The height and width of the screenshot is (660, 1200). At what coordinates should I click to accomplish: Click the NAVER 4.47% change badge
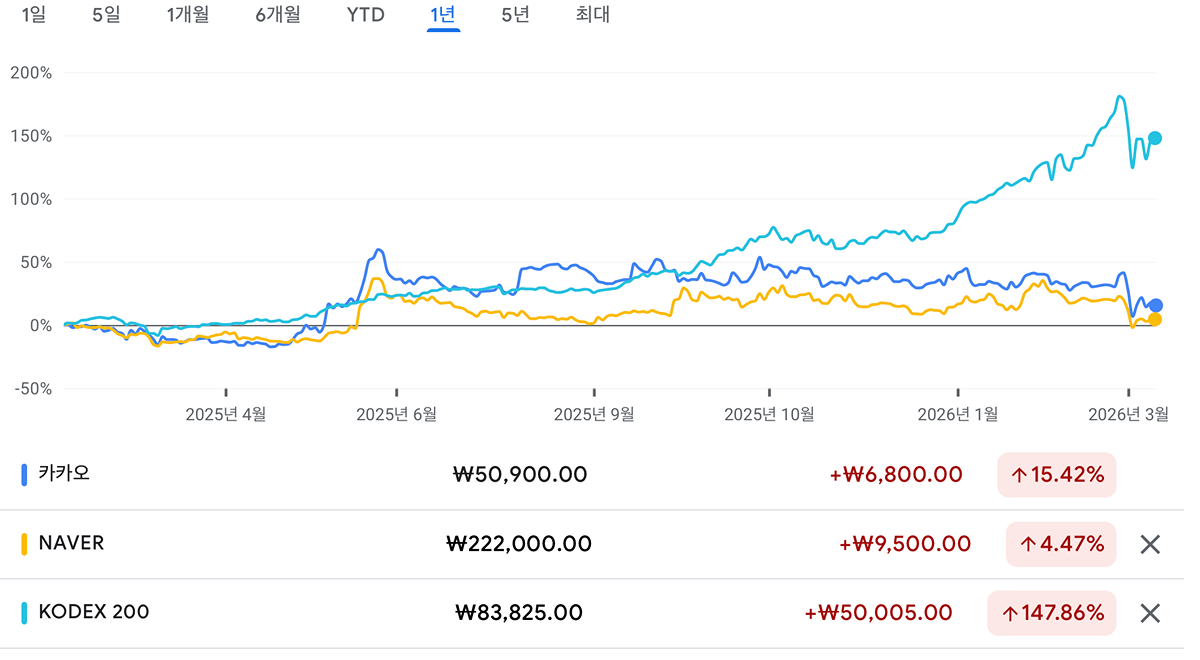coord(1060,544)
